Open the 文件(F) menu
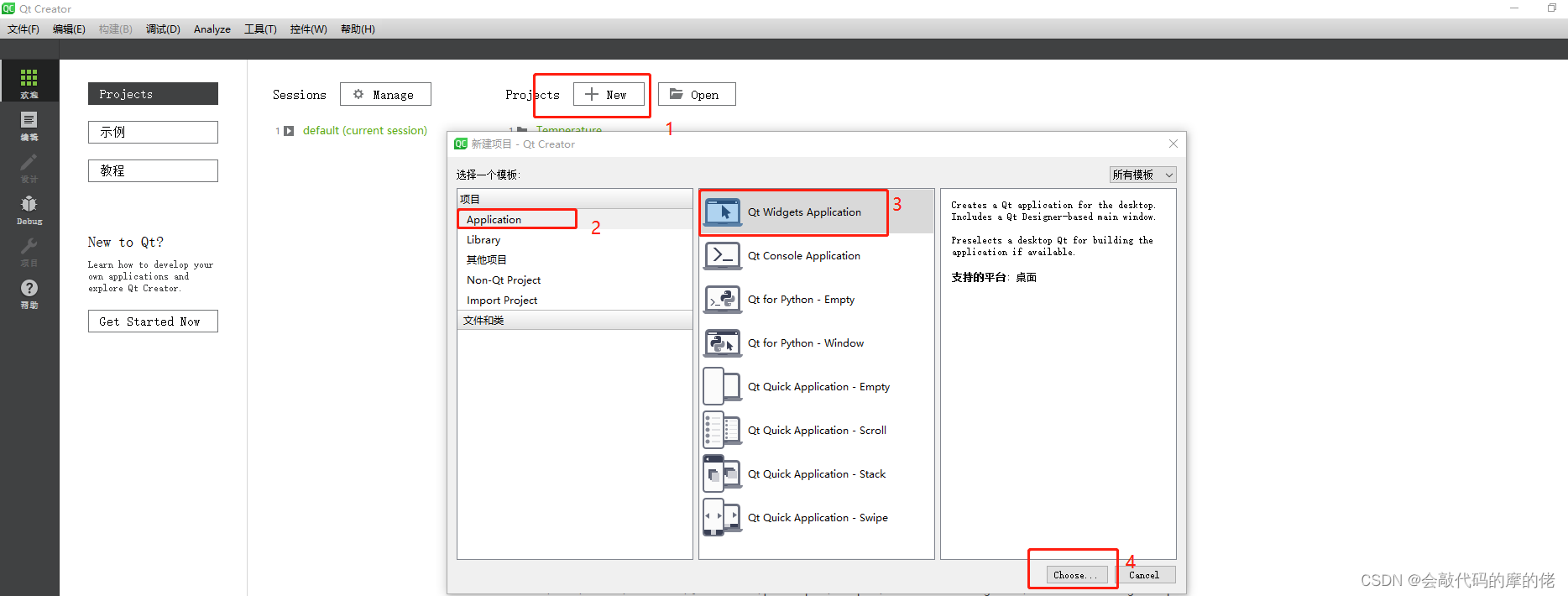1568x596 pixels. pos(24,29)
